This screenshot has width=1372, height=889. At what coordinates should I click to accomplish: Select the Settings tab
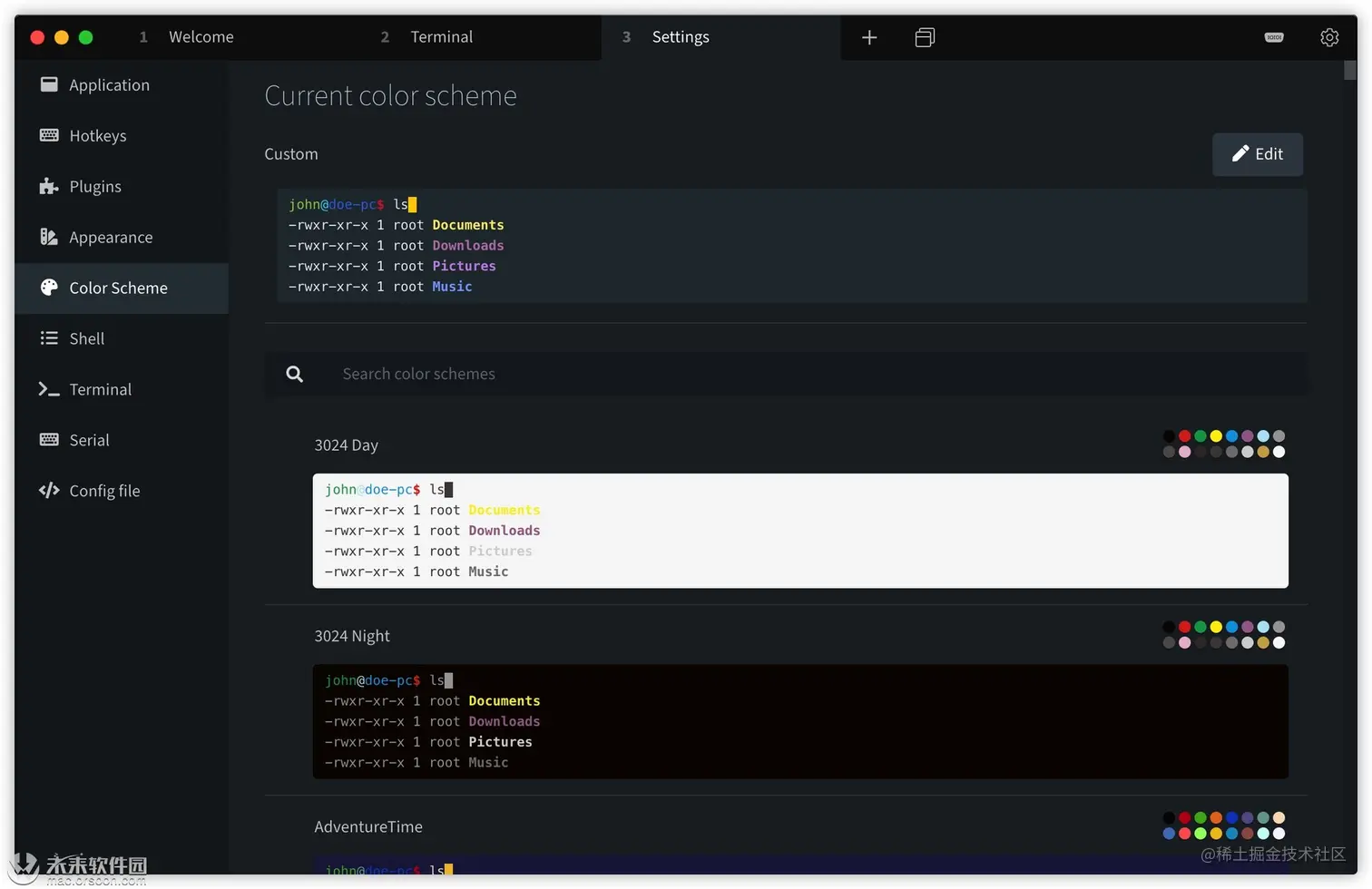click(x=720, y=37)
